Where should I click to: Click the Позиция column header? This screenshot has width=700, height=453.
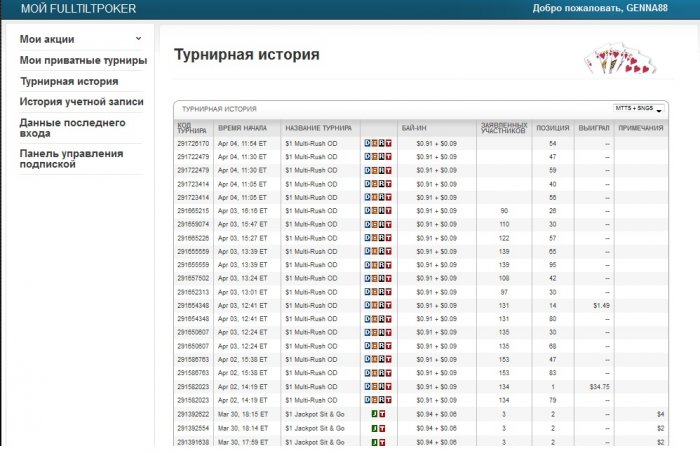[x=553, y=128]
